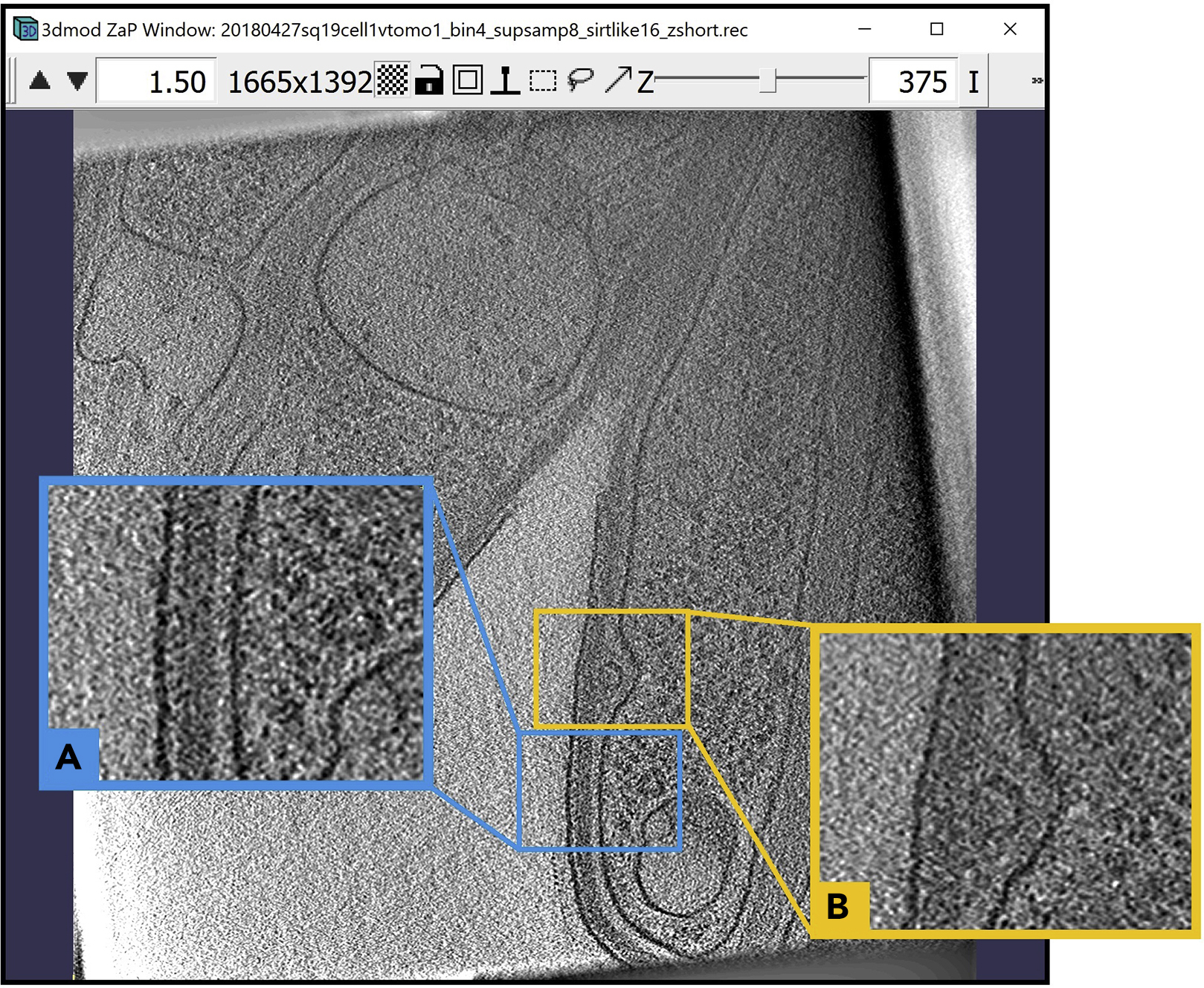This screenshot has width=1204, height=988.
Task: Select the lasso tool icon
Action: coord(580,80)
